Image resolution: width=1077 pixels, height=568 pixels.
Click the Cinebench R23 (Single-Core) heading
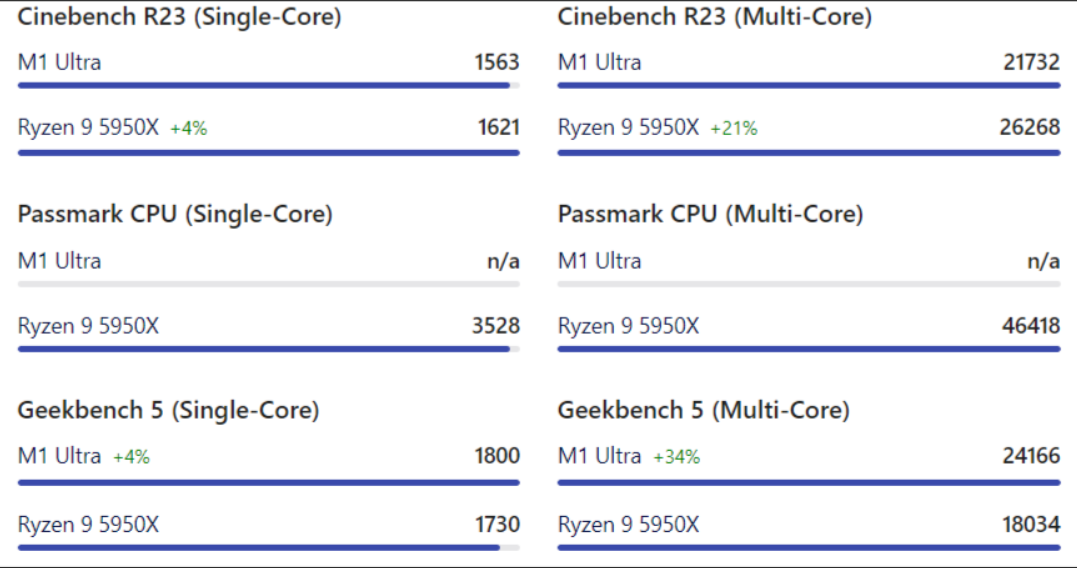click(179, 16)
